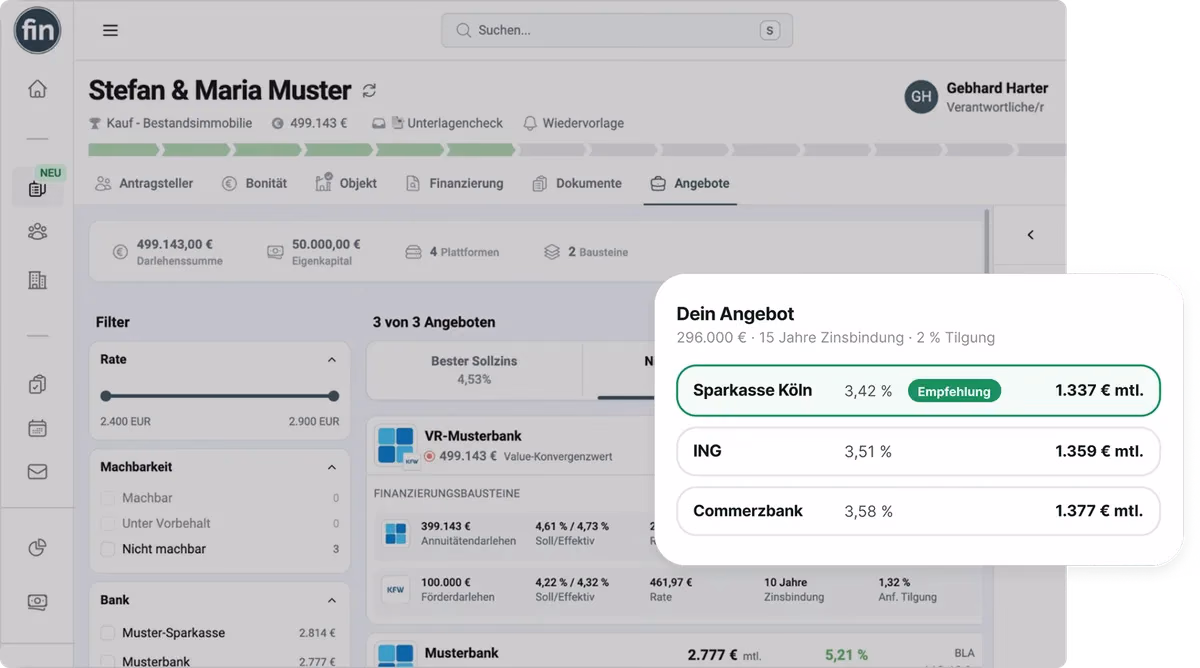Collapse the Bank filter section
This screenshot has height=668, width=1200.
point(332,600)
